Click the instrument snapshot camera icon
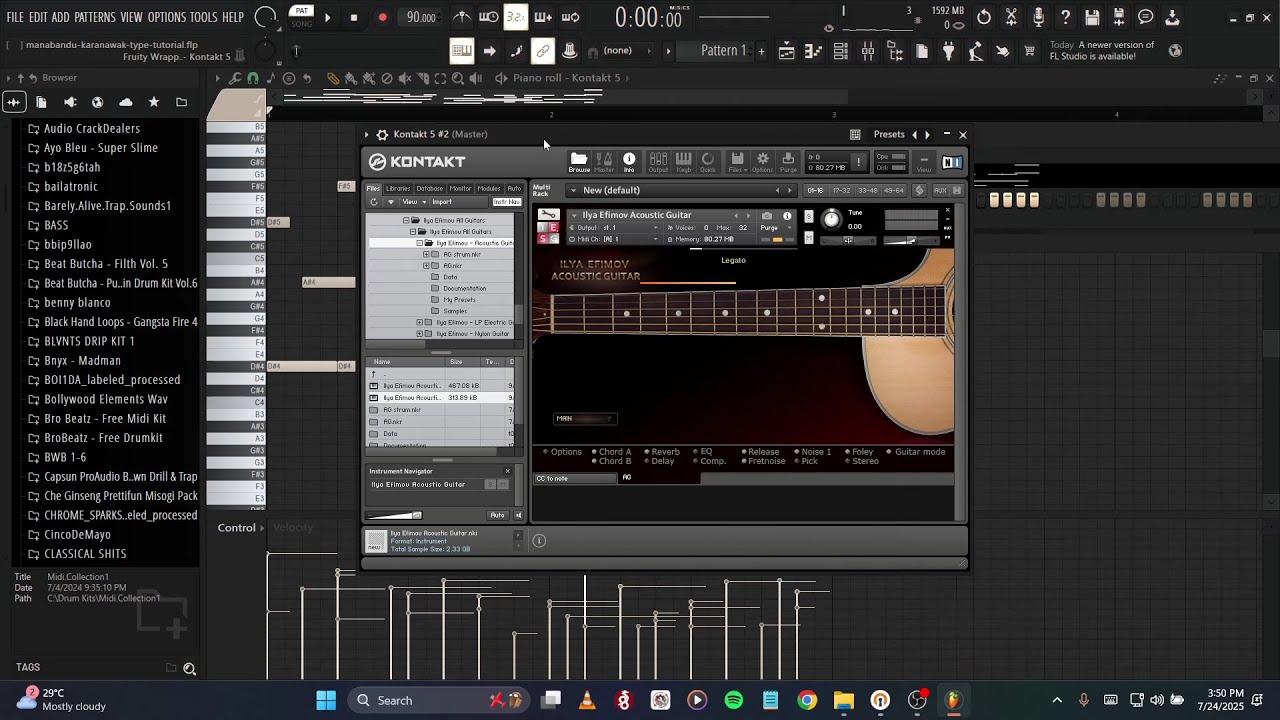The width and height of the screenshot is (1280, 720). 767,215
